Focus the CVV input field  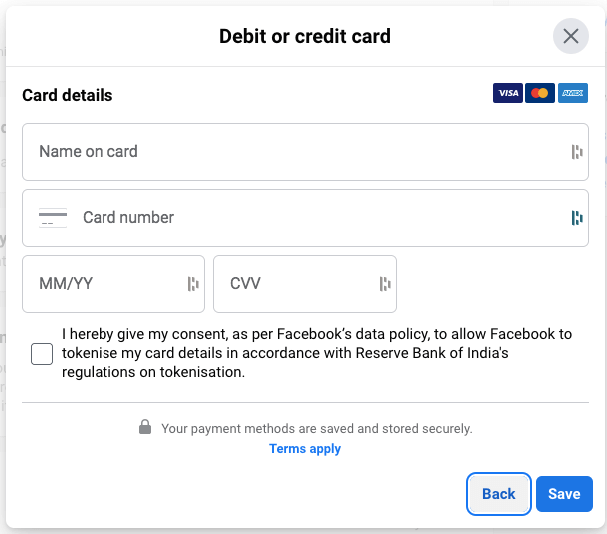pyautogui.click(x=295, y=284)
